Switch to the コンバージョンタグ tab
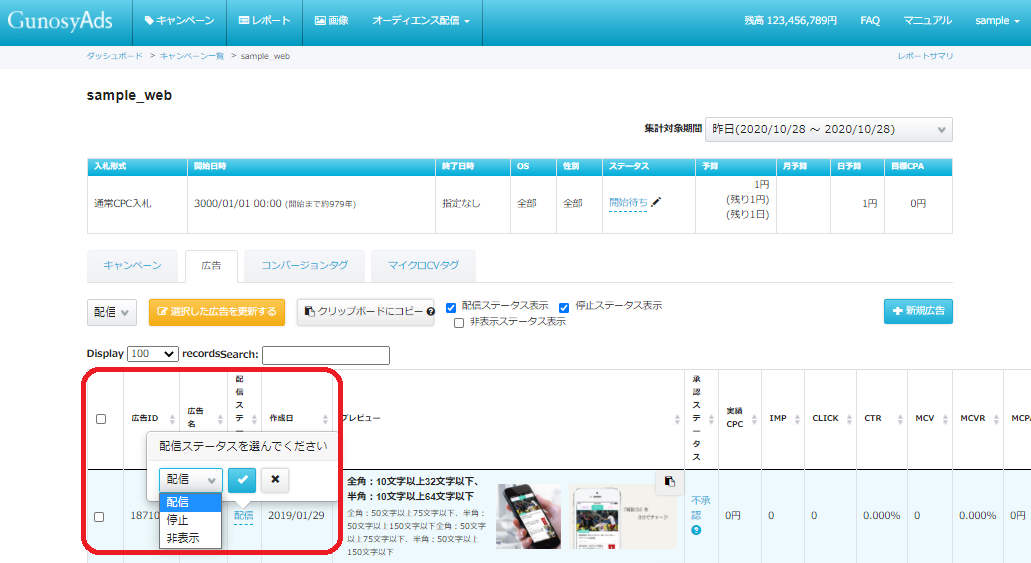The width and height of the screenshot is (1031, 563). 304,266
